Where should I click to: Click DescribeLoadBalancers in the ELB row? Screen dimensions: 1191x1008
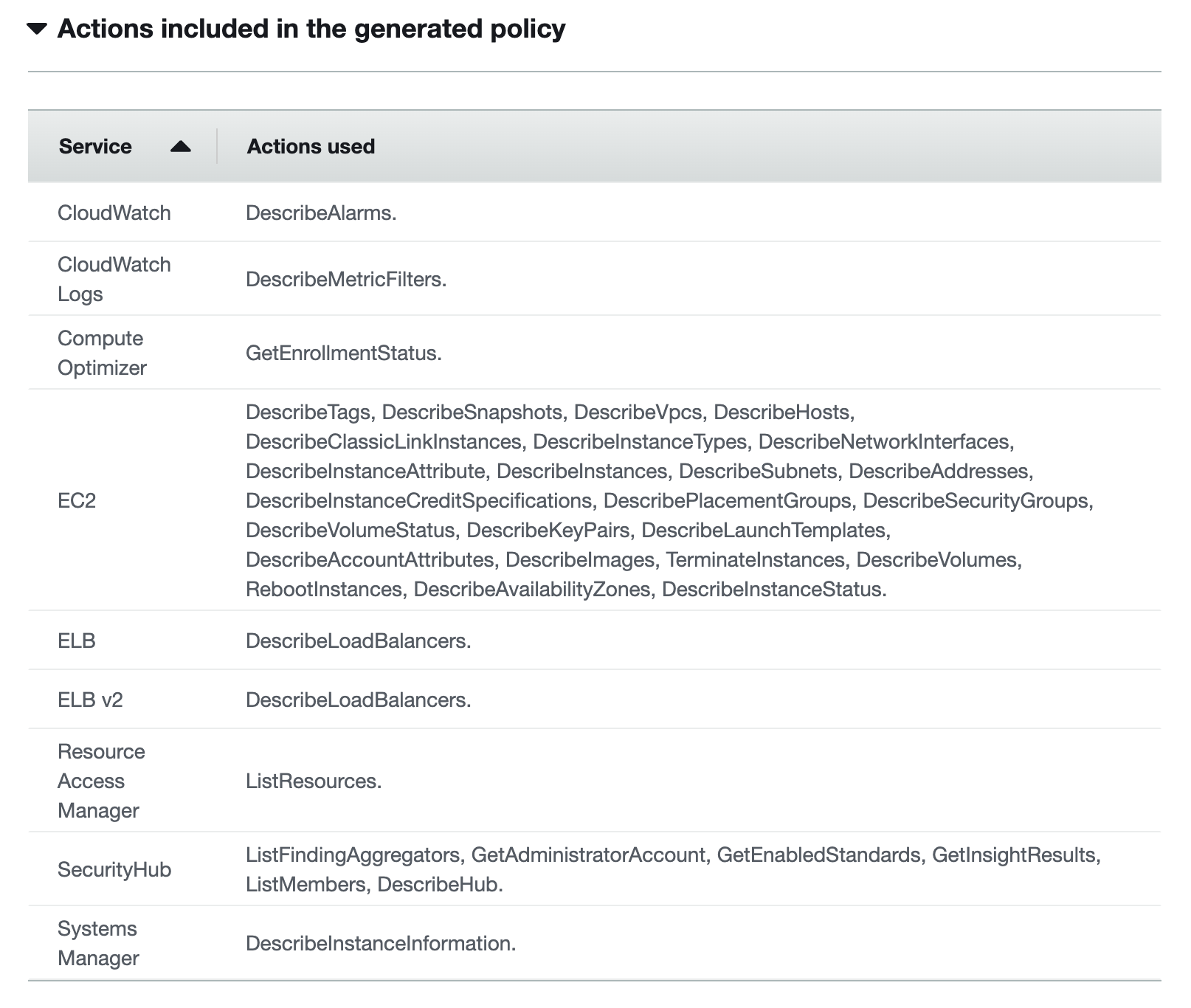(358, 641)
